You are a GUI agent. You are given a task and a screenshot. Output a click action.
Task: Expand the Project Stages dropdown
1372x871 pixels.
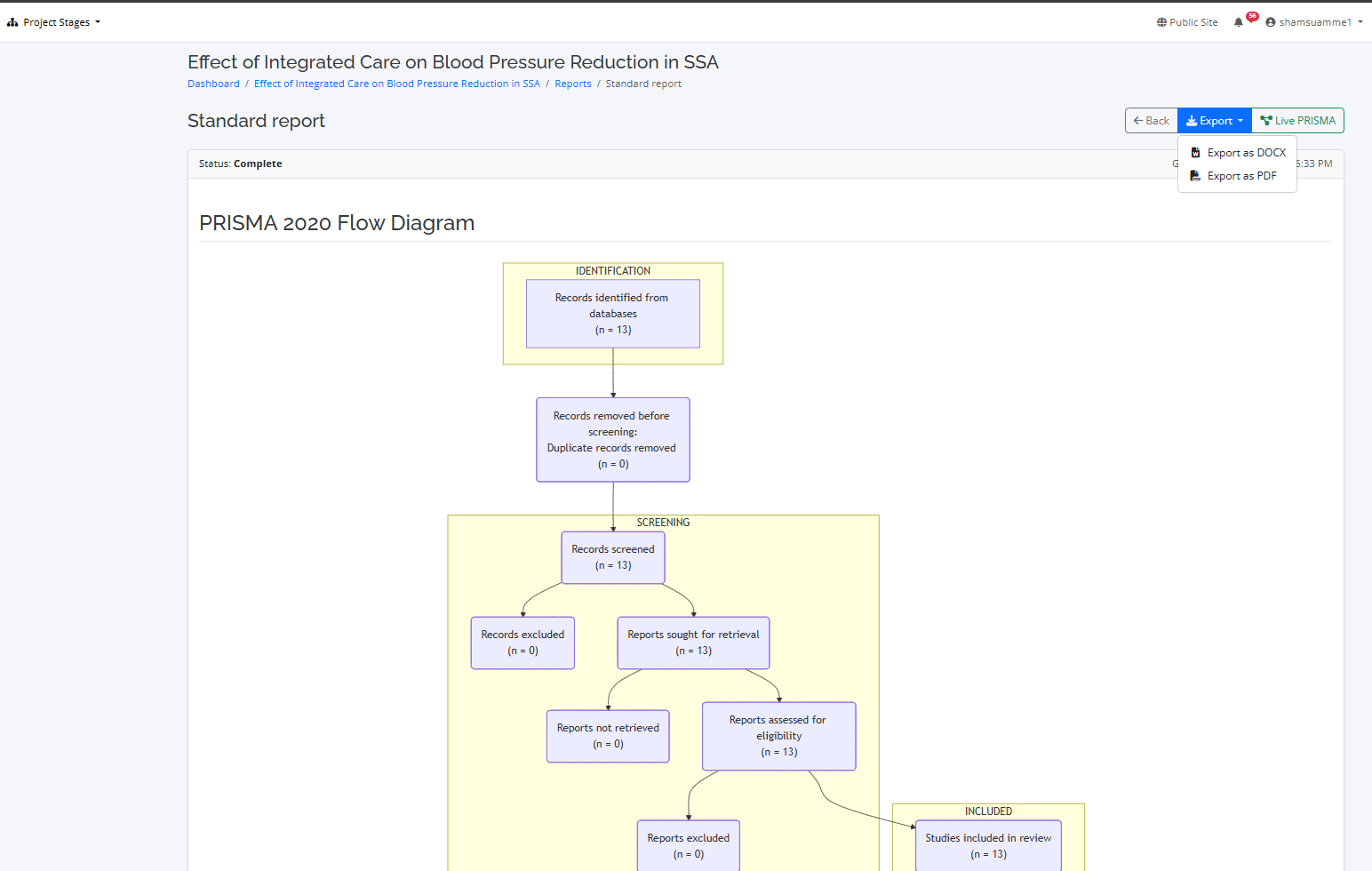tap(55, 22)
